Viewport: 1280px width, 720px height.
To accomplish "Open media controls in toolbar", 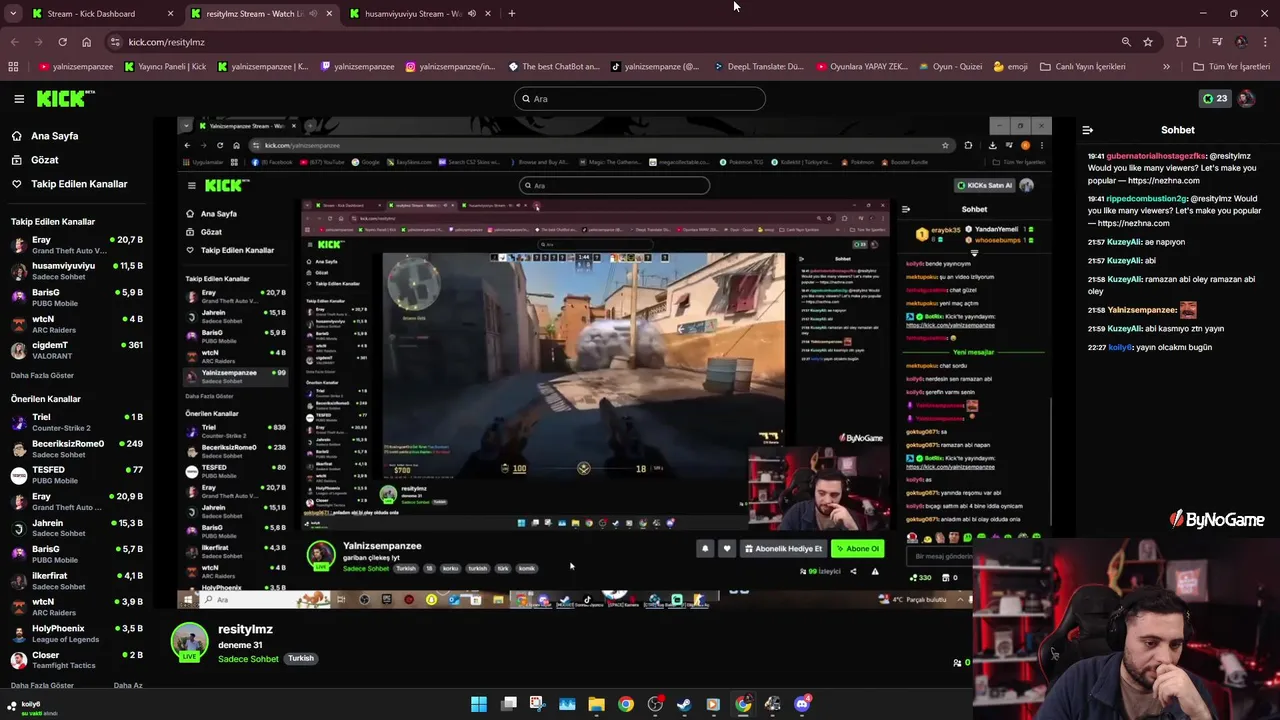I will click(x=1217, y=42).
